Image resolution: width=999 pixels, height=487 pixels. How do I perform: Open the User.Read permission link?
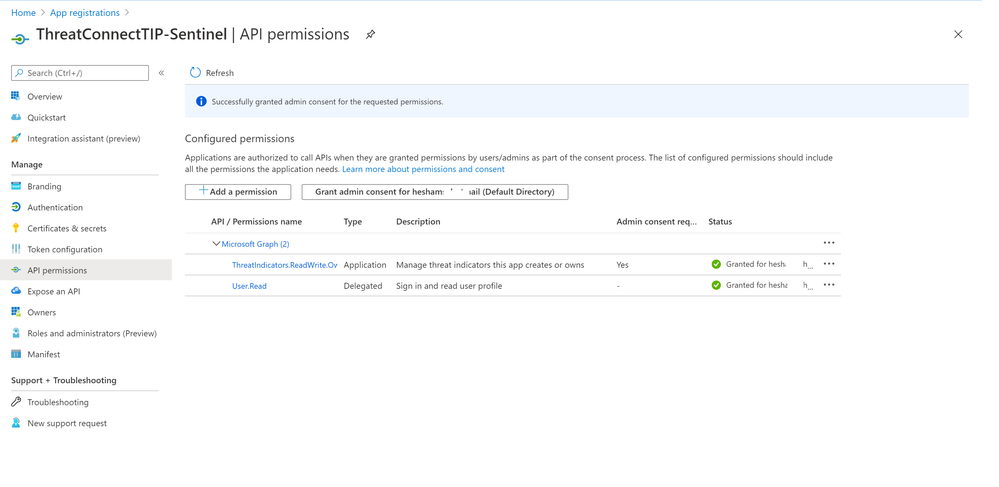pos(249,286)
